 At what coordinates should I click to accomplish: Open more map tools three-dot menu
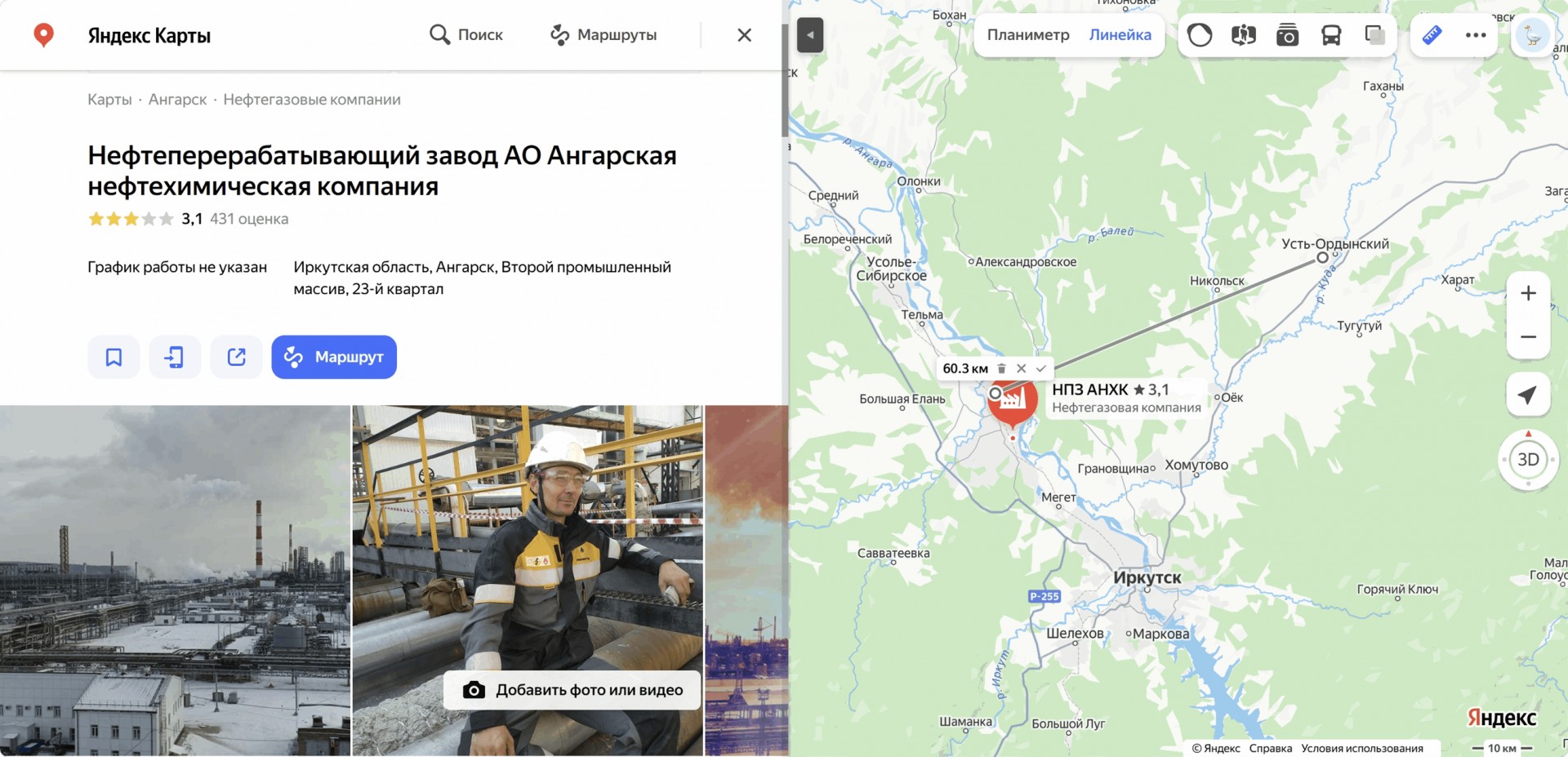coord(1476,35)
